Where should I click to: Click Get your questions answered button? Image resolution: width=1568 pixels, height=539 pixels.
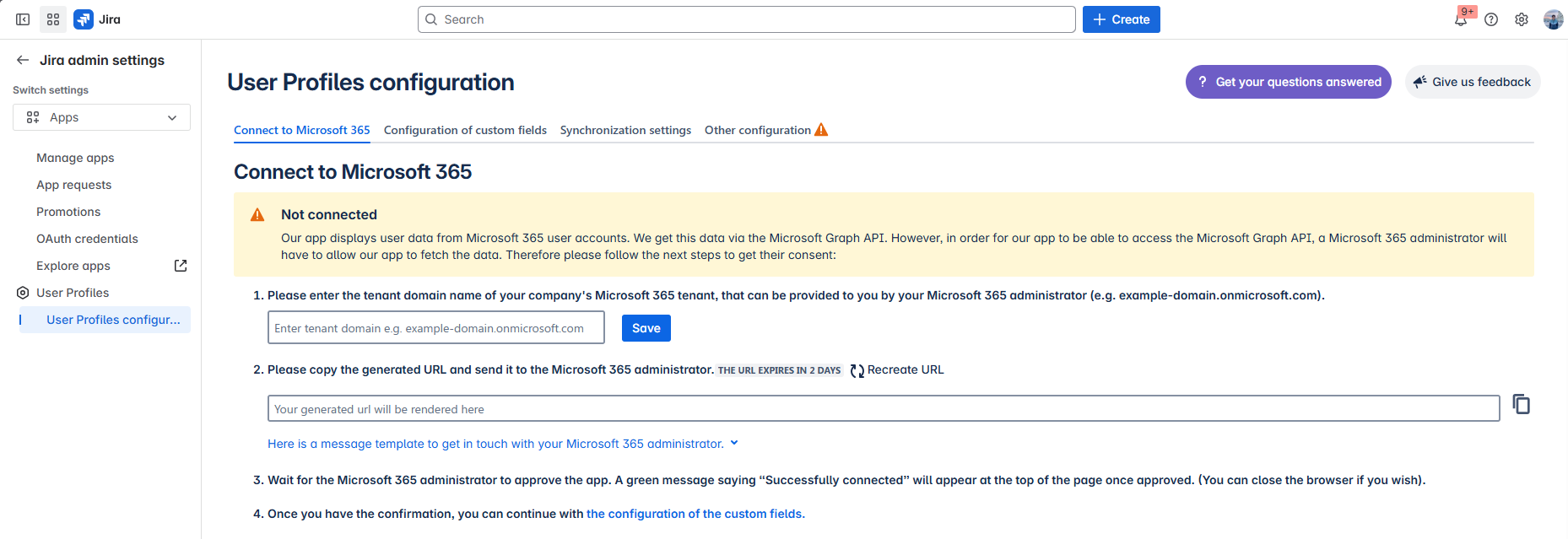1288,82
